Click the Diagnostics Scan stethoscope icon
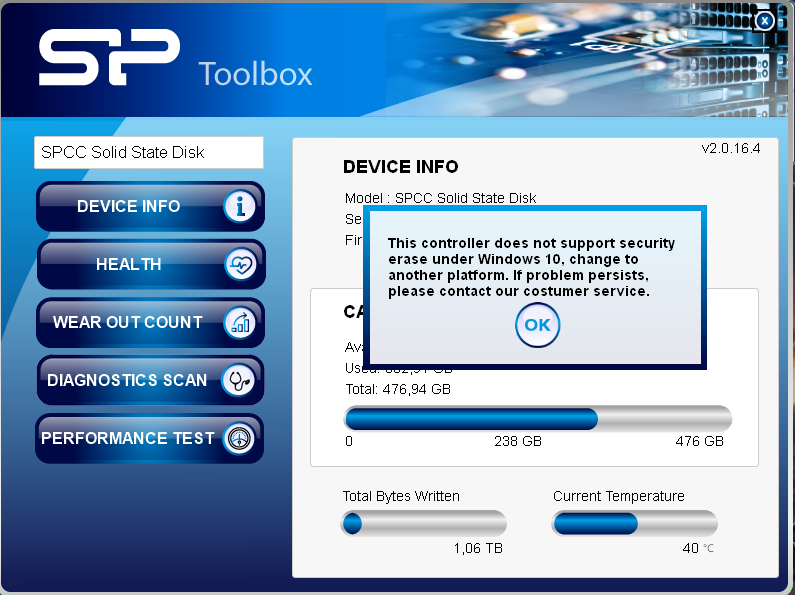Image resolution: width=795 pixels, height=595 pixels. (x=238, y=380)
